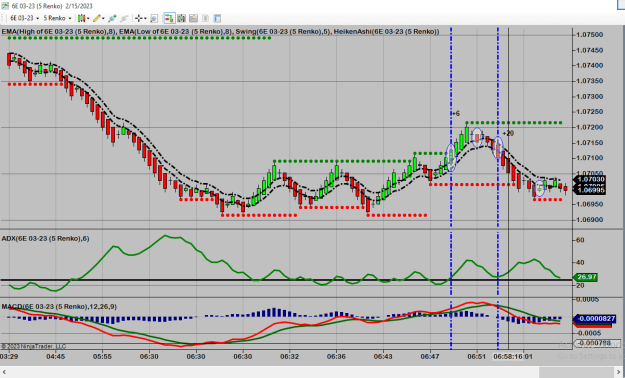The height and width of the screenshot is (378, 625).
Task: Click the 40 level on ADX axis
Action: (580, 262)
